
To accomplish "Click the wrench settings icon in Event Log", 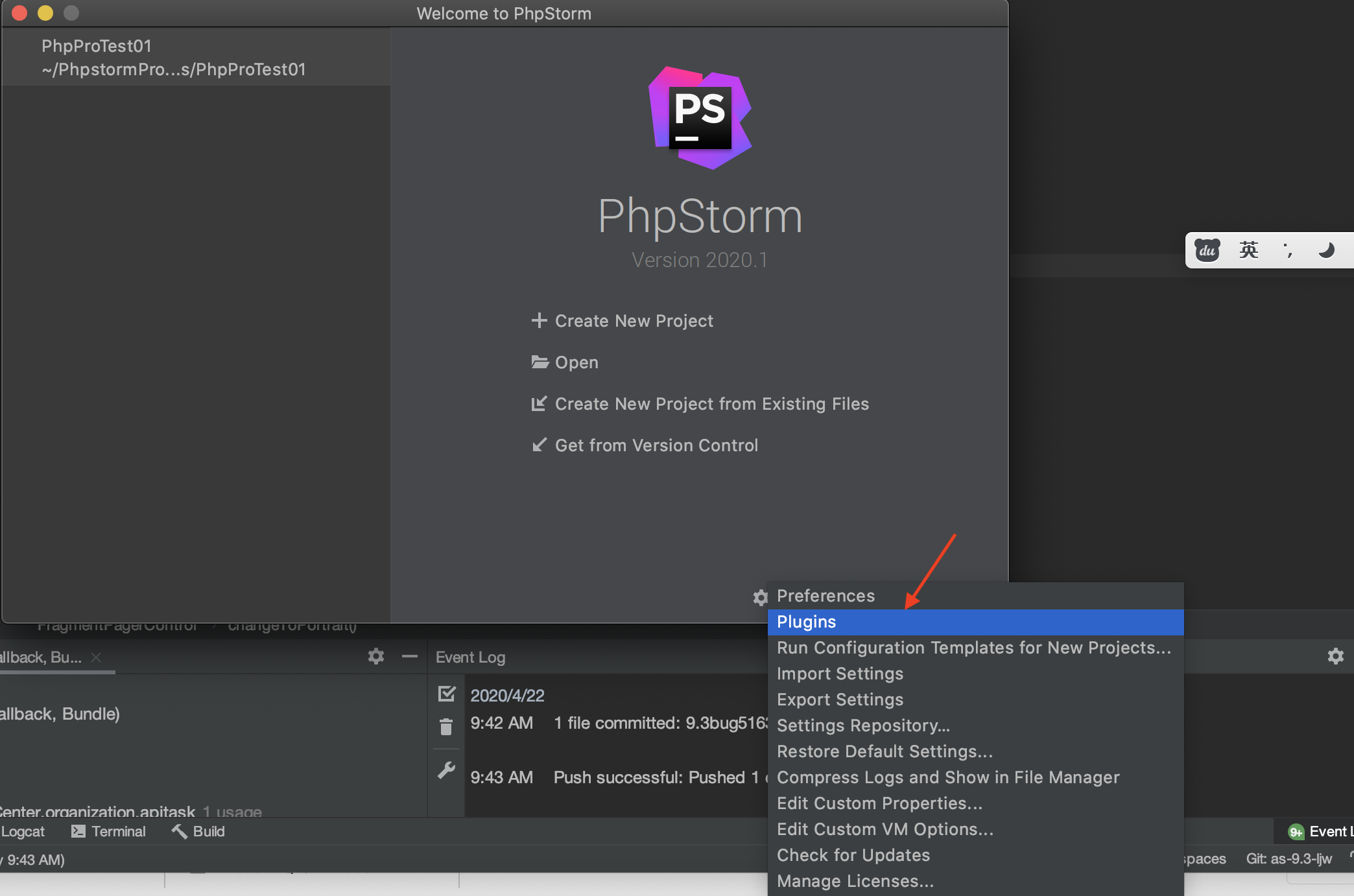I will 446,771.
